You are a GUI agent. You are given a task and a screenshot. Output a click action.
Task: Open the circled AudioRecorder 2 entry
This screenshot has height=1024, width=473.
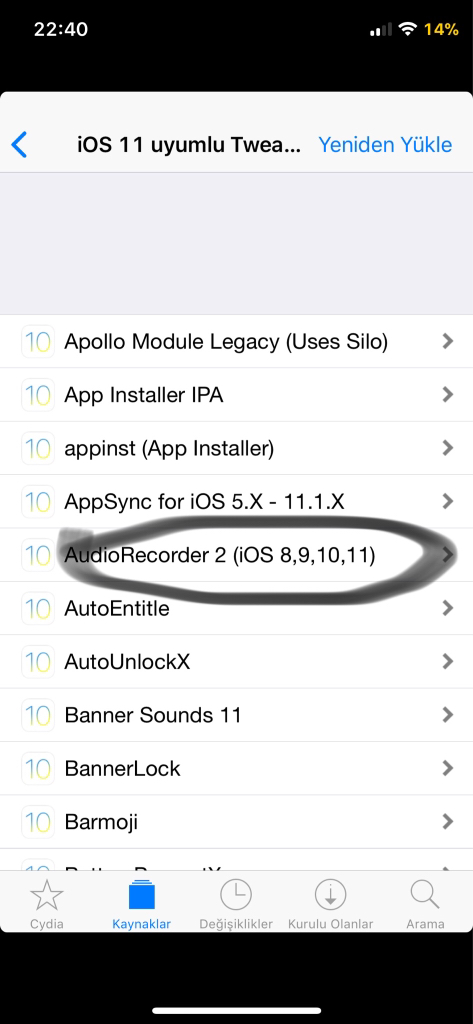[x=236, y=555]
